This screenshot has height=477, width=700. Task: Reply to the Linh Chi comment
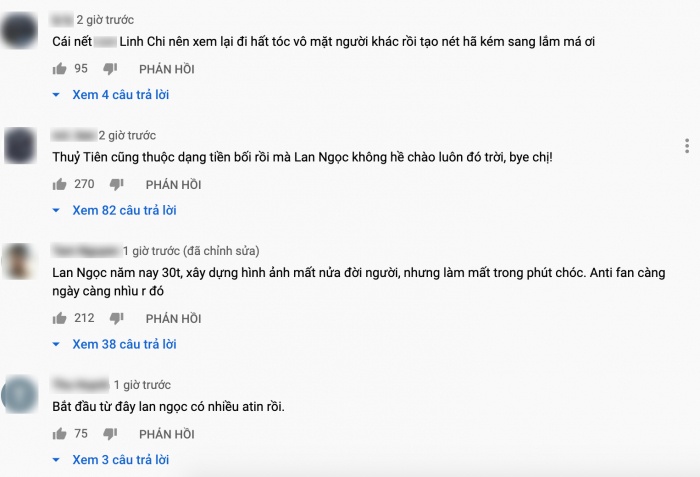point(167,69)
